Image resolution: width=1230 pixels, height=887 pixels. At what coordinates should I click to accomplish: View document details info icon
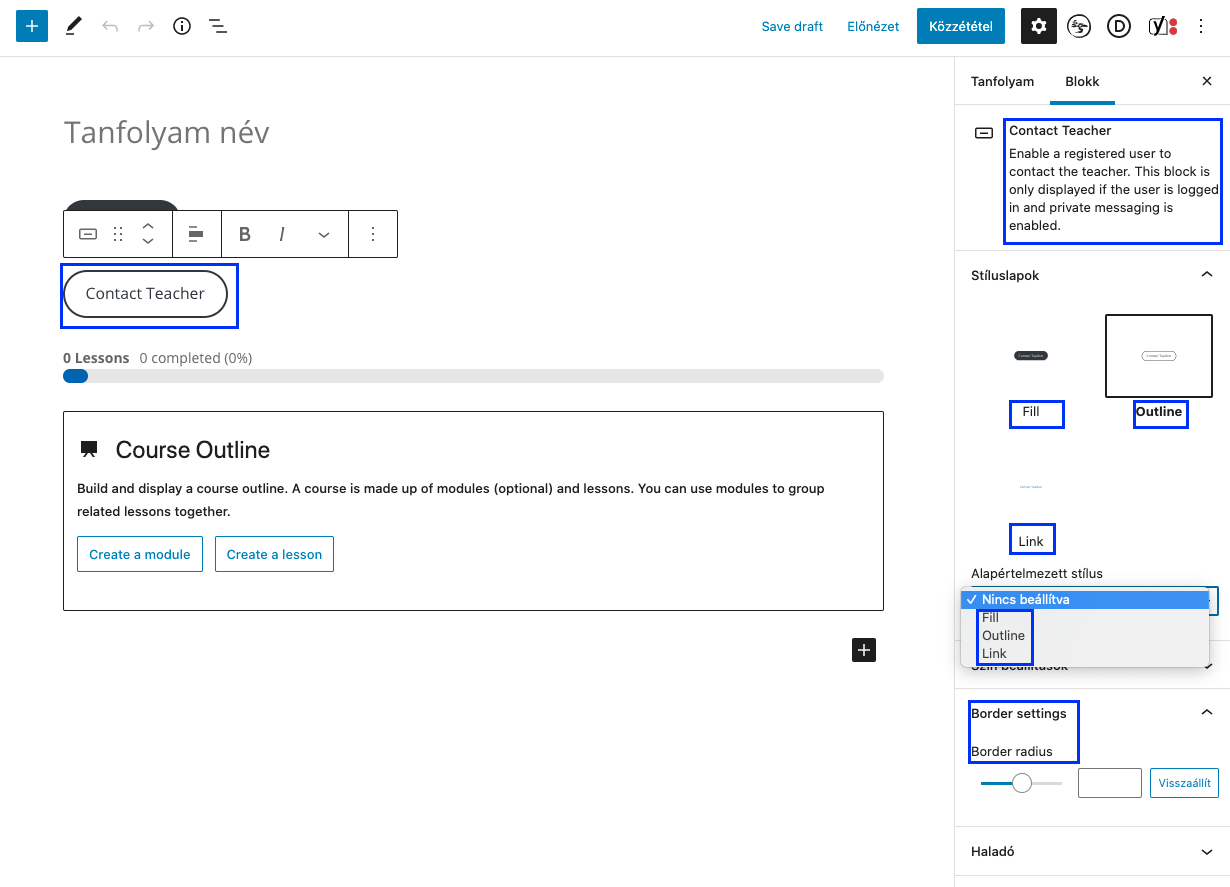pos(181,26)
